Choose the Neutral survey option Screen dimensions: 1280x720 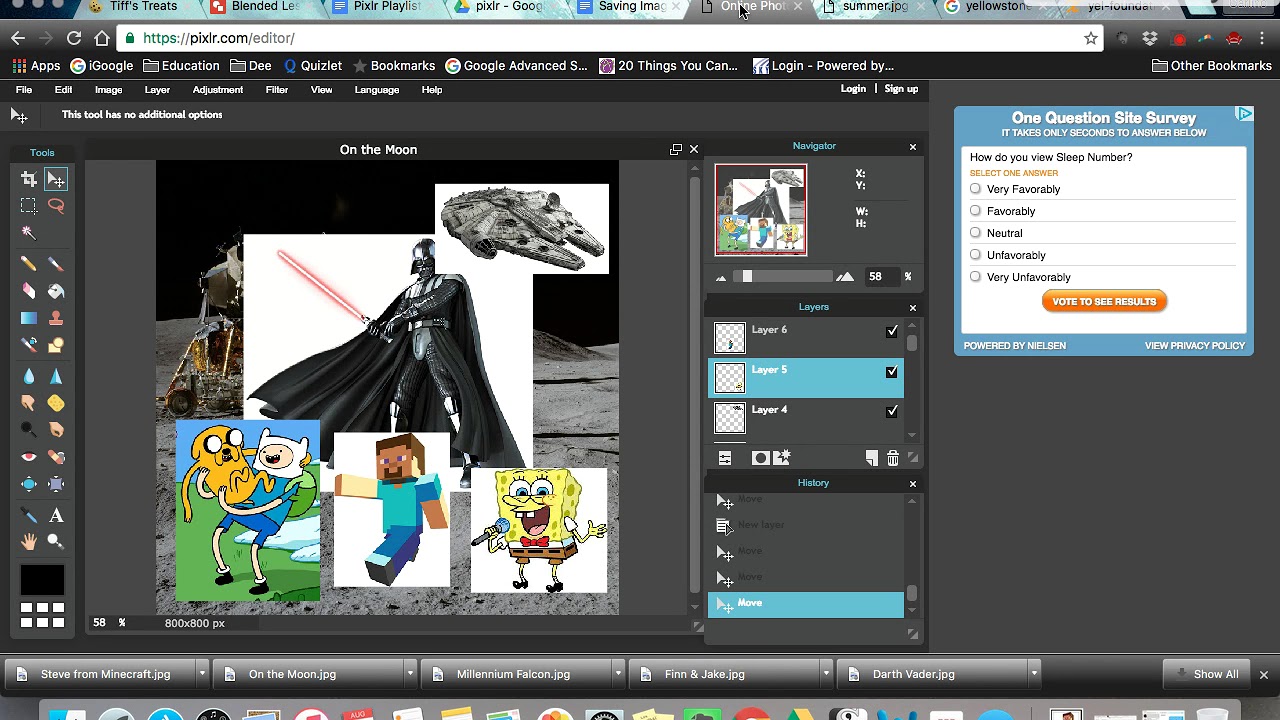975,233
